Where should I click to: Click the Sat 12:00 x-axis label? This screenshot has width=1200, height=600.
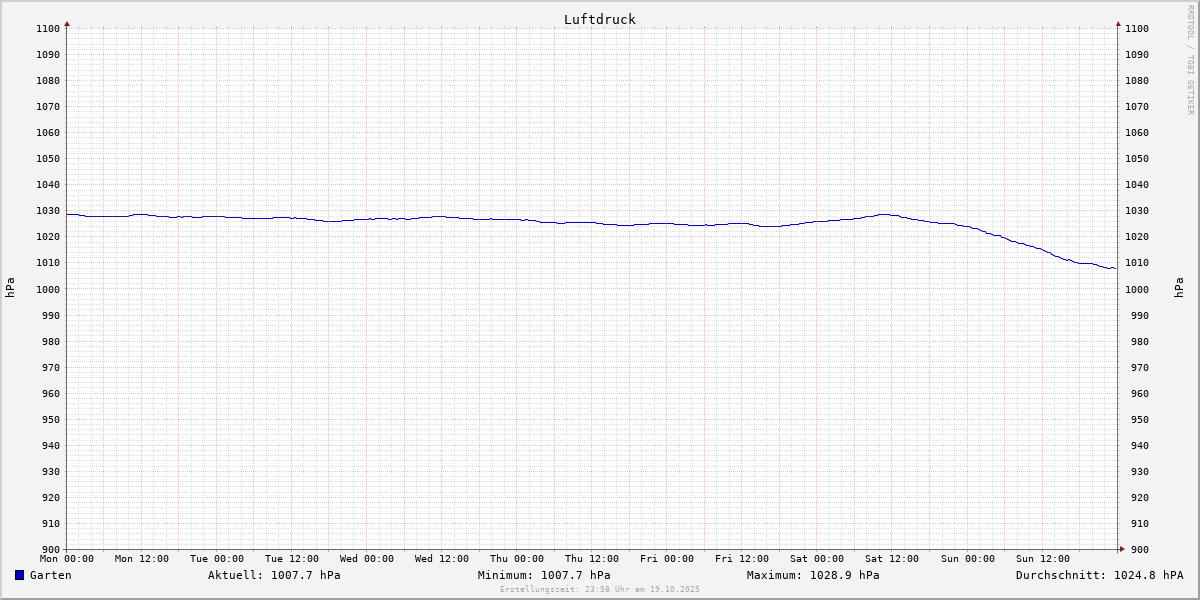point(892,559)
